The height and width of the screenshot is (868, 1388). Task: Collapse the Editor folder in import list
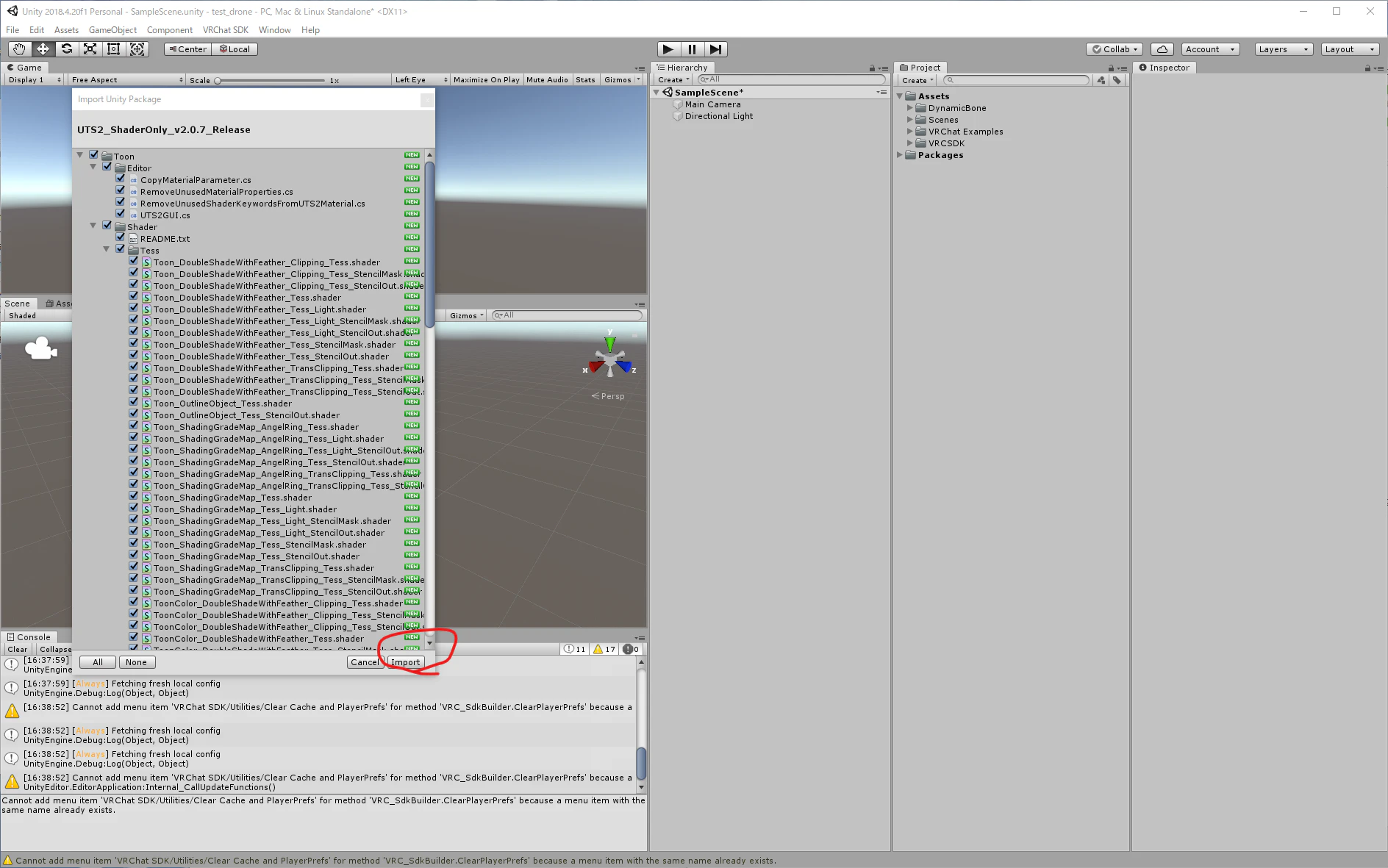[93, 167]
